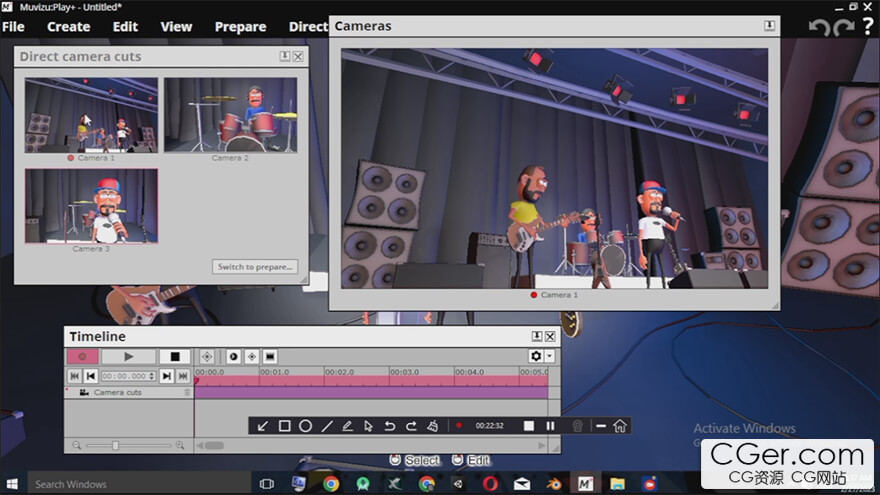Toggle the Timeline record button

[x=82, y=356]
